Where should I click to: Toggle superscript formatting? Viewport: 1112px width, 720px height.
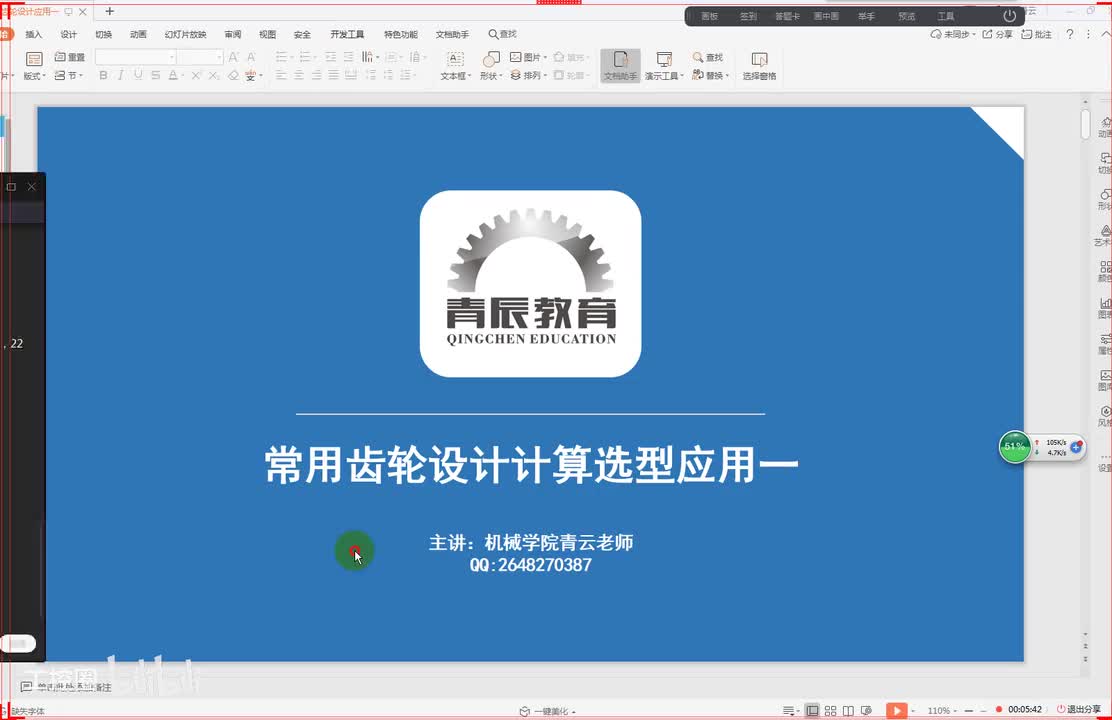click(x=196, y=75)
